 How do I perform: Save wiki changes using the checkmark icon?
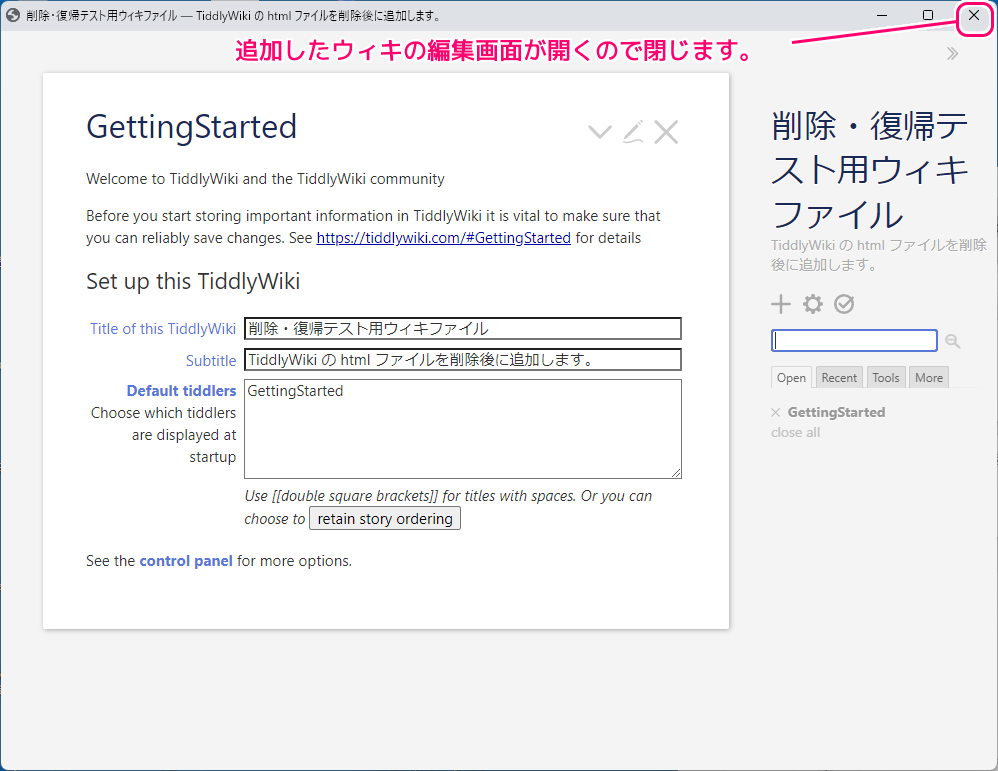coord(845,304)
